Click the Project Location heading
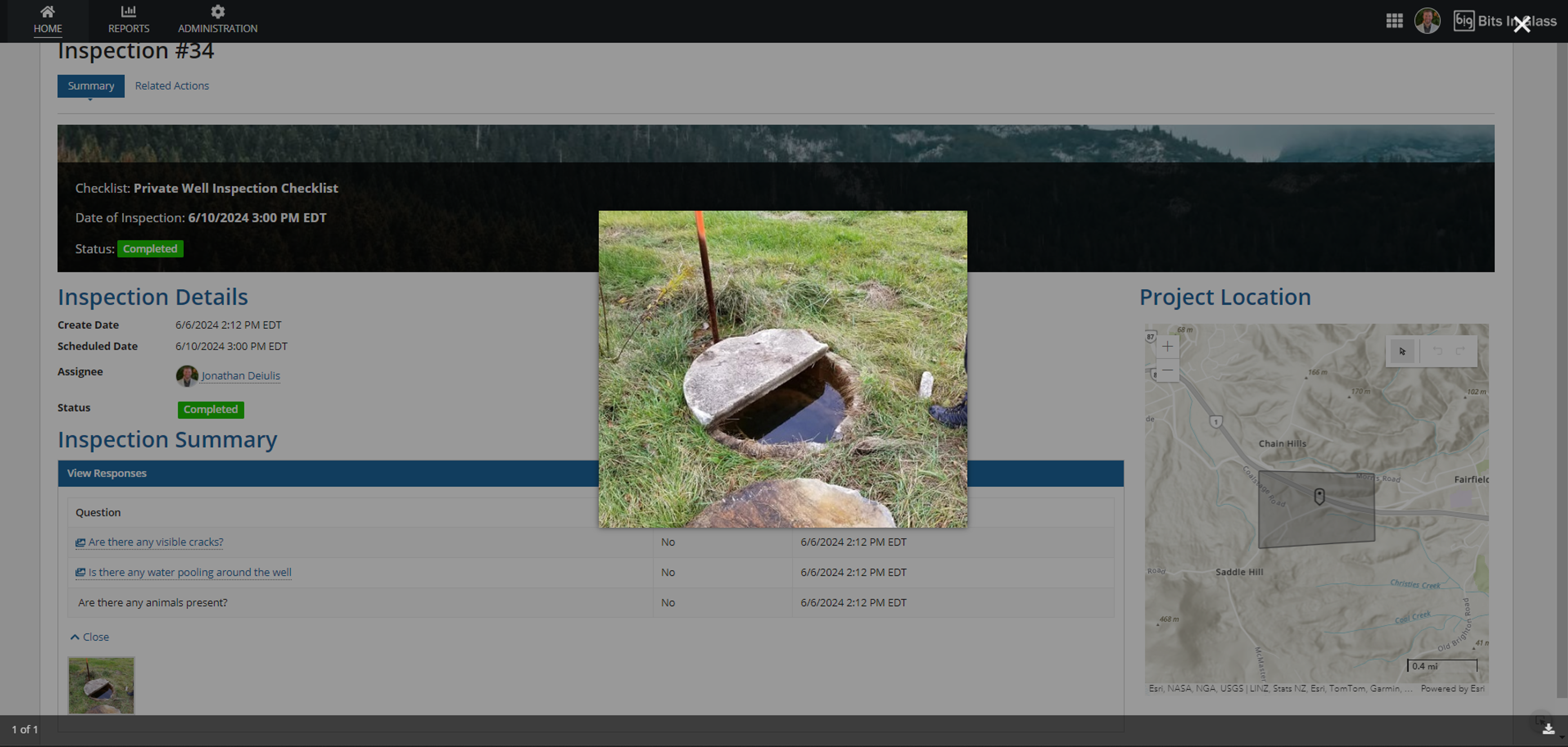Image resolution: width=1568 pixels, height=747 pixels. point(1225,297)
